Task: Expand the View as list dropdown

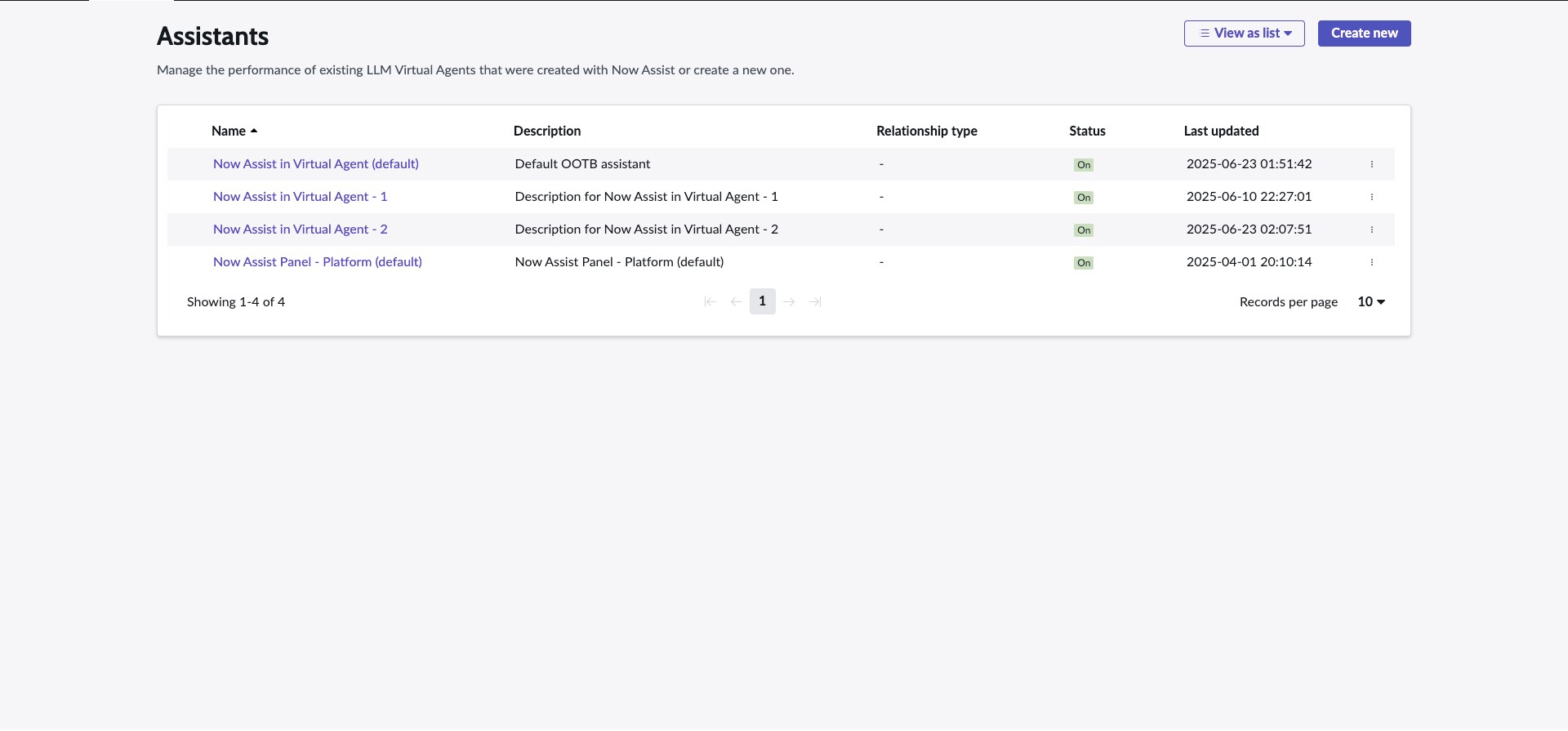Action: tap(1244, 33)
